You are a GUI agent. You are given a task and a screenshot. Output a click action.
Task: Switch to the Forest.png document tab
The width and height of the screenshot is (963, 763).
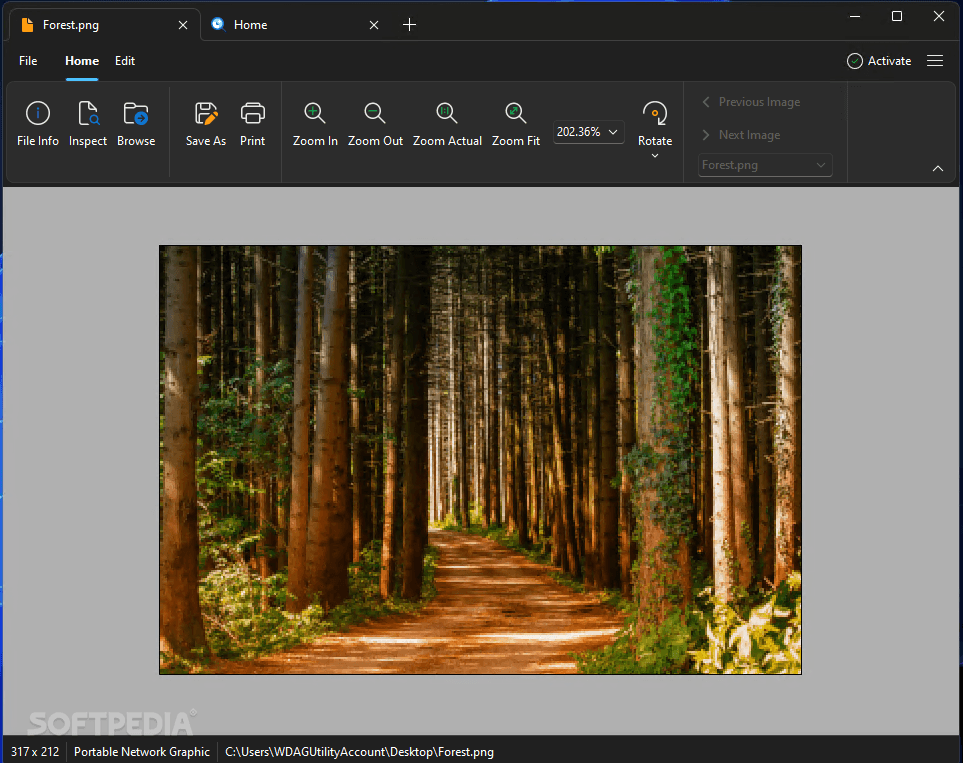104,25
